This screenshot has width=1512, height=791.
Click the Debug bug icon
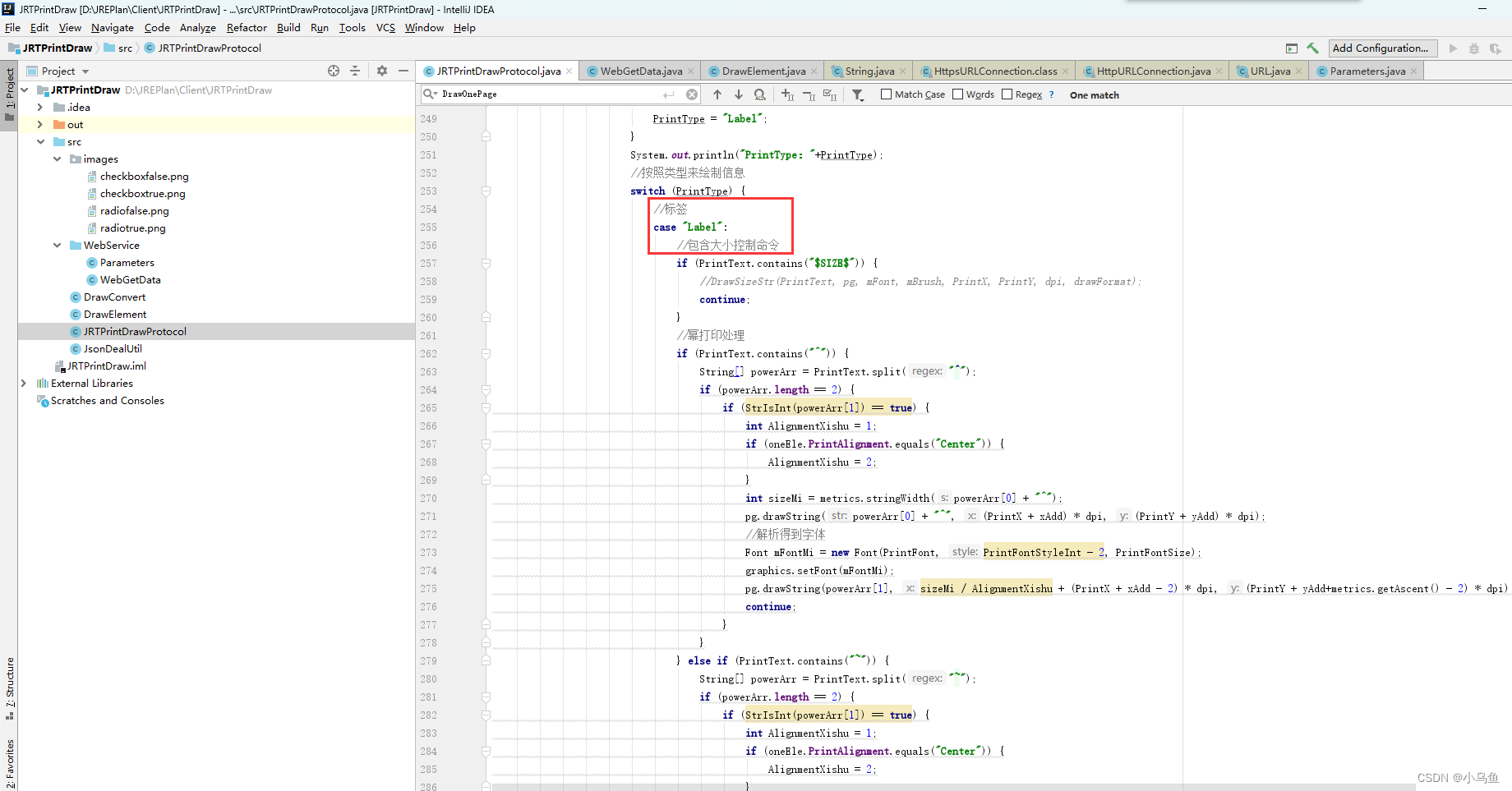[x=1474, y=48]
